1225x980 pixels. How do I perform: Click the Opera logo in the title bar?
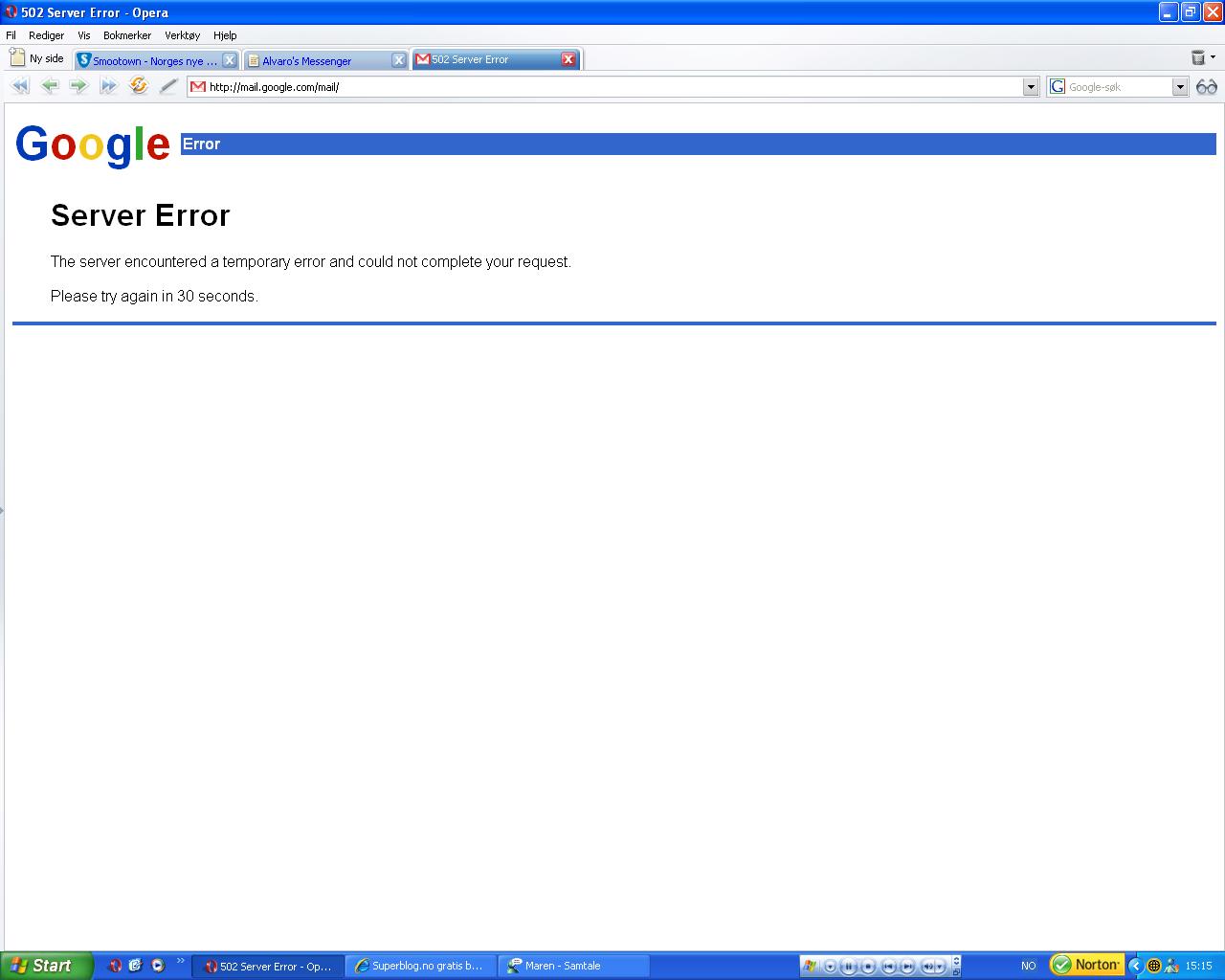pyautogui.click(x=11, y=12)
